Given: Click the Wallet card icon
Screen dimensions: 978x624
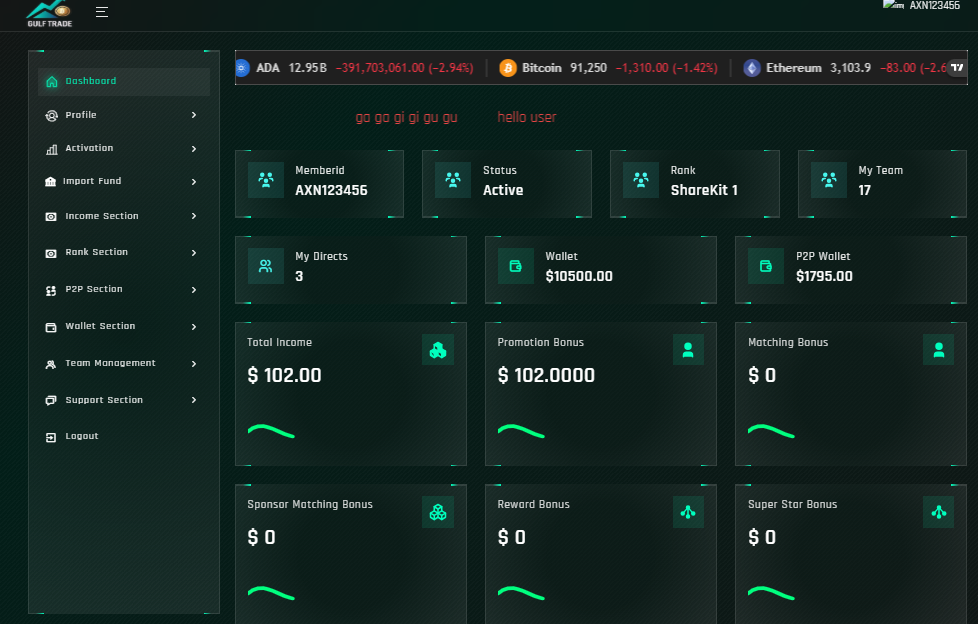Looking at the screenshot, I should [516, 266].
